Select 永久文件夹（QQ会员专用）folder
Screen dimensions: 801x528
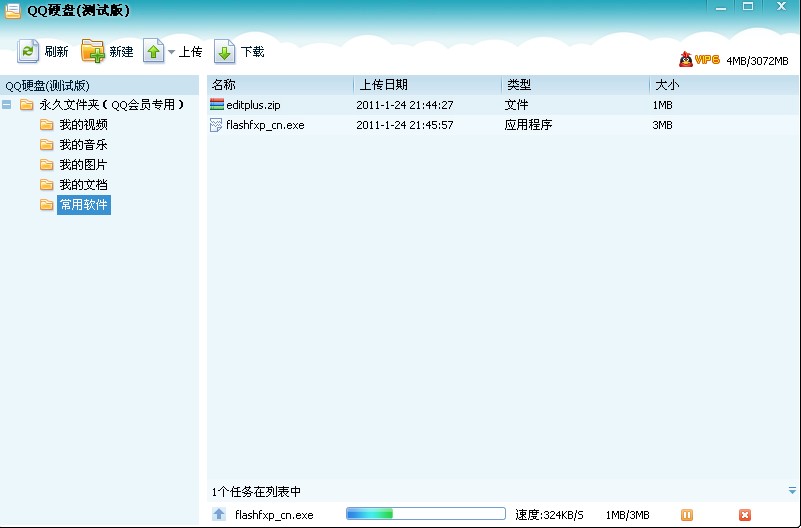coord(111,105)
